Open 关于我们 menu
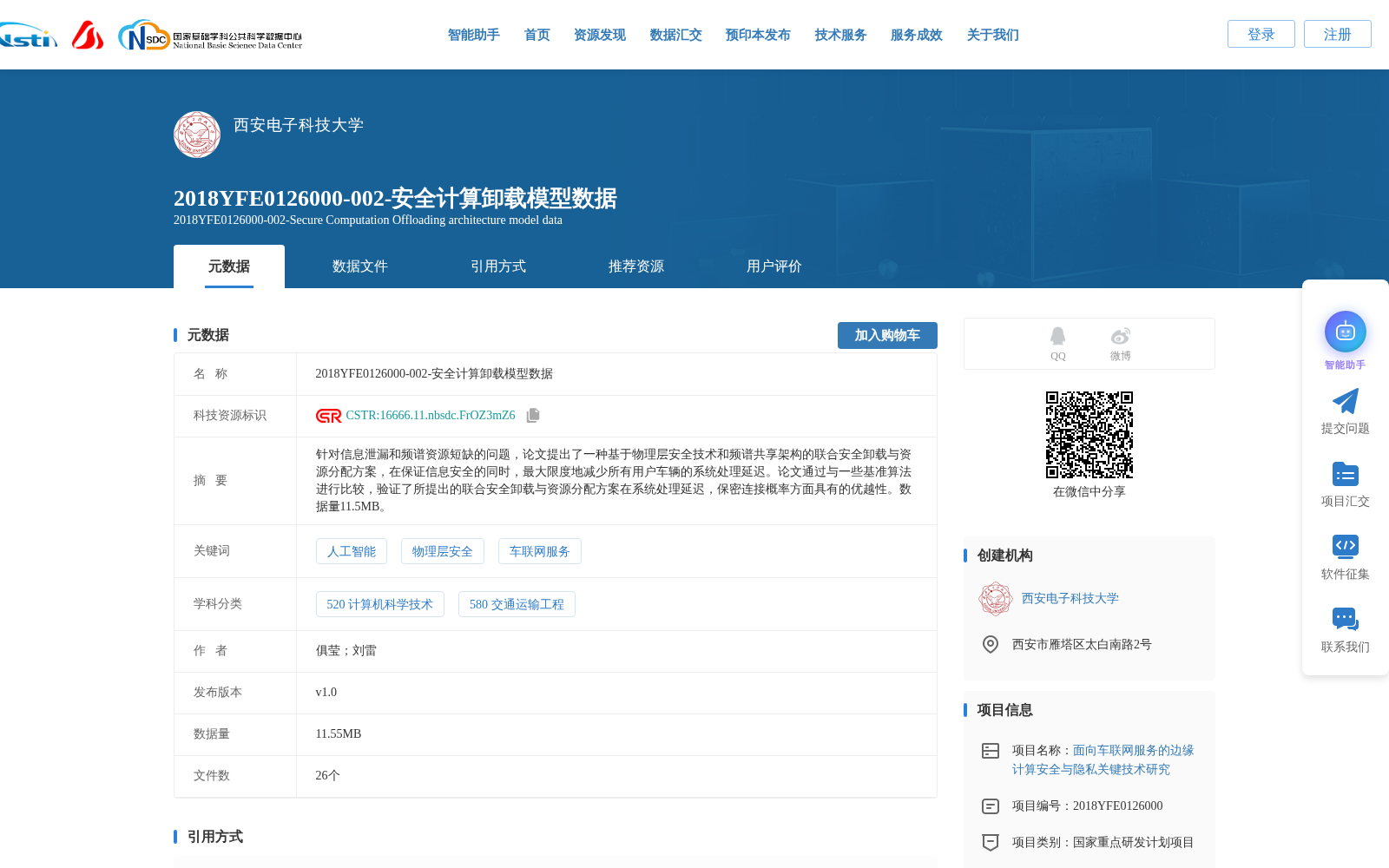 pos(993,35)
